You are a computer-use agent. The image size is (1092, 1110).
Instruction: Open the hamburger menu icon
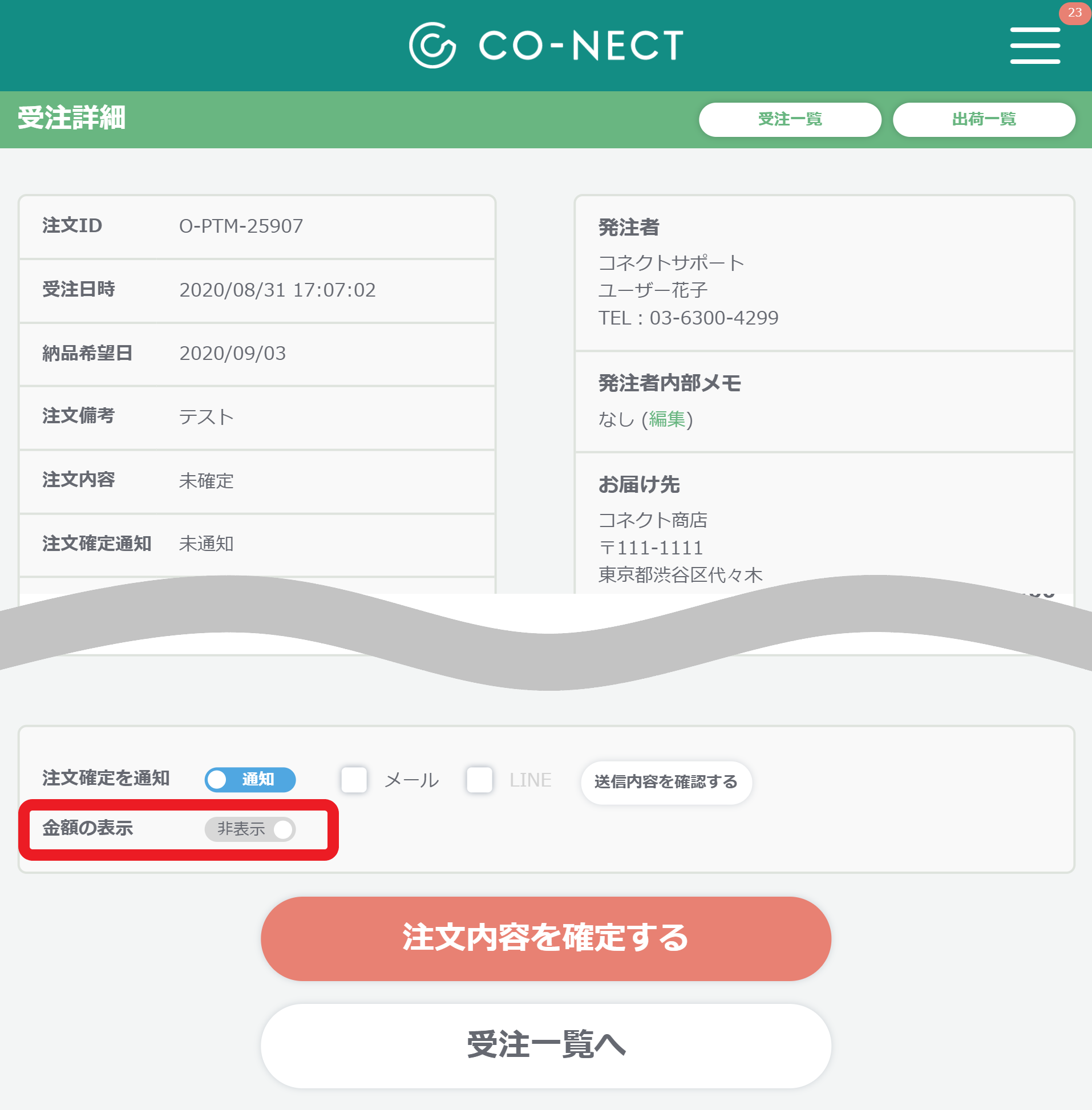(1034, 45)
